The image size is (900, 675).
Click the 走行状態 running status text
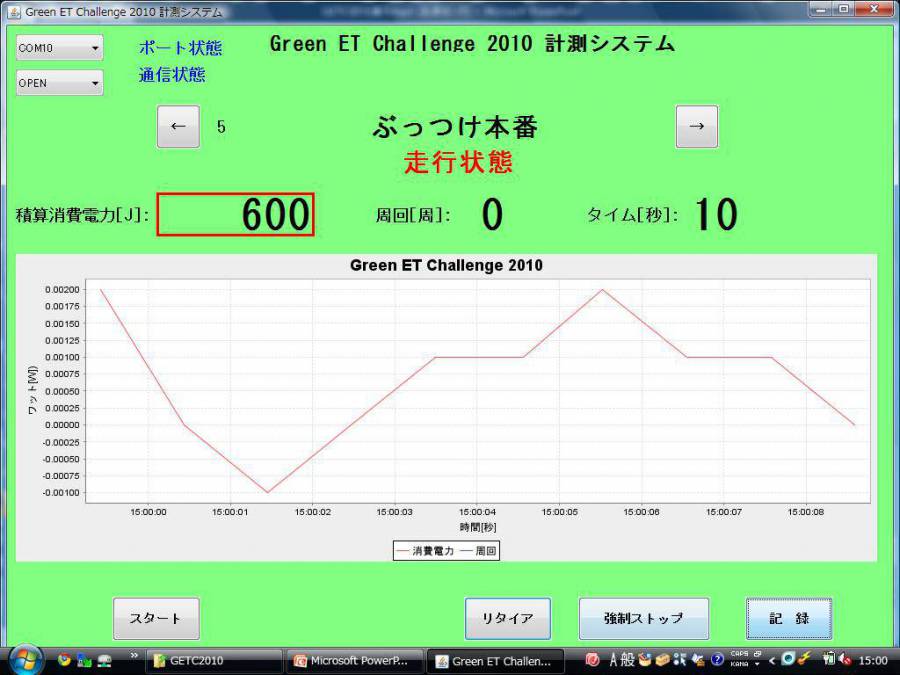pos(458,162)
